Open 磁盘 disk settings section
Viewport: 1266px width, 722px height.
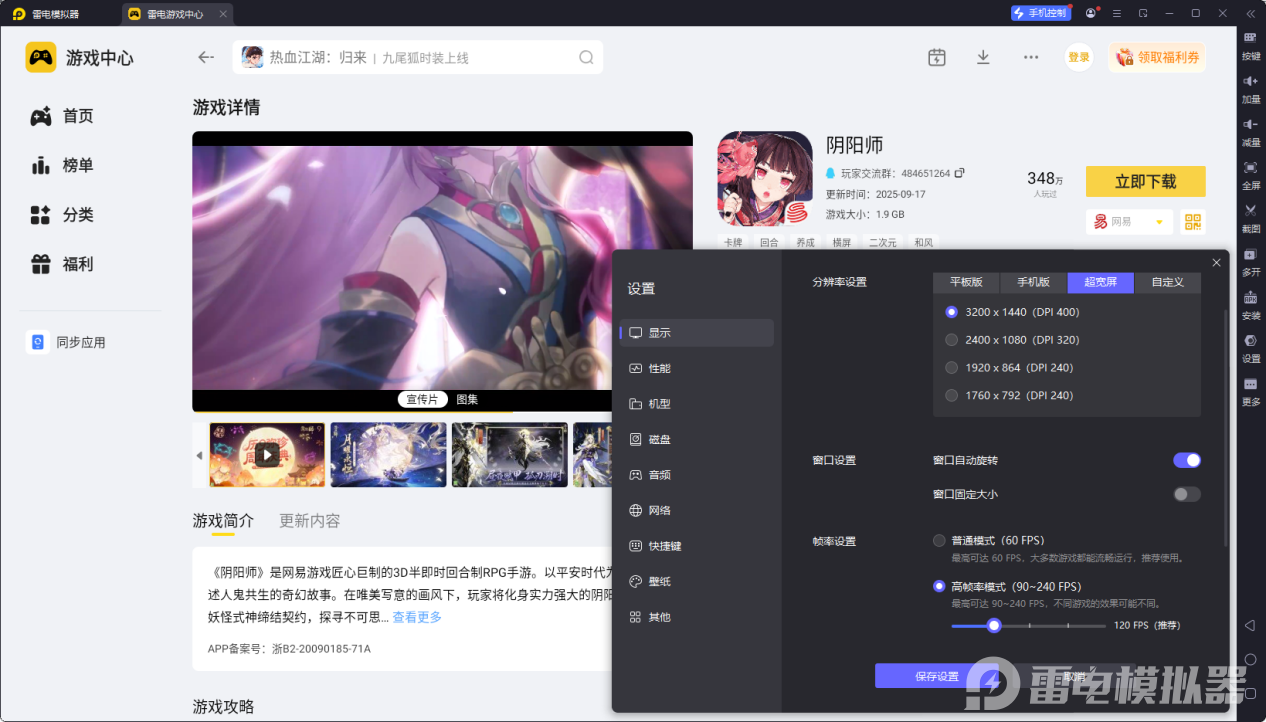point(697,439)
